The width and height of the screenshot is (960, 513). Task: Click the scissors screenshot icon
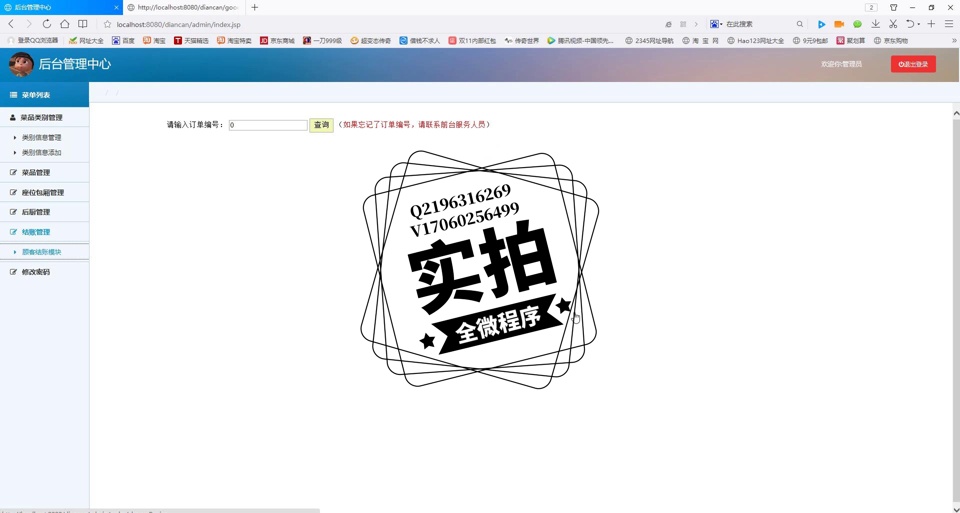coord(893,24)
